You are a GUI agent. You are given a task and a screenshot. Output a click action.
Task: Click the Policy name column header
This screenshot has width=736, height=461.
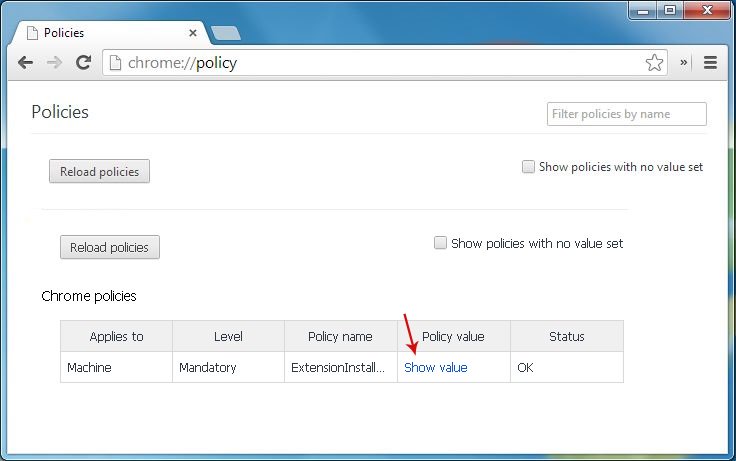341,337
